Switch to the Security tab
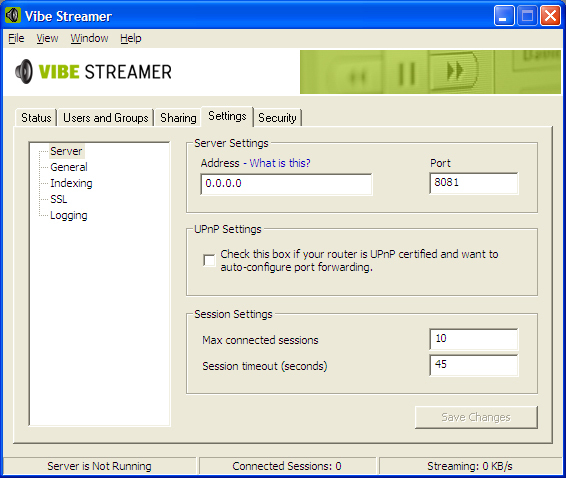 277,118
